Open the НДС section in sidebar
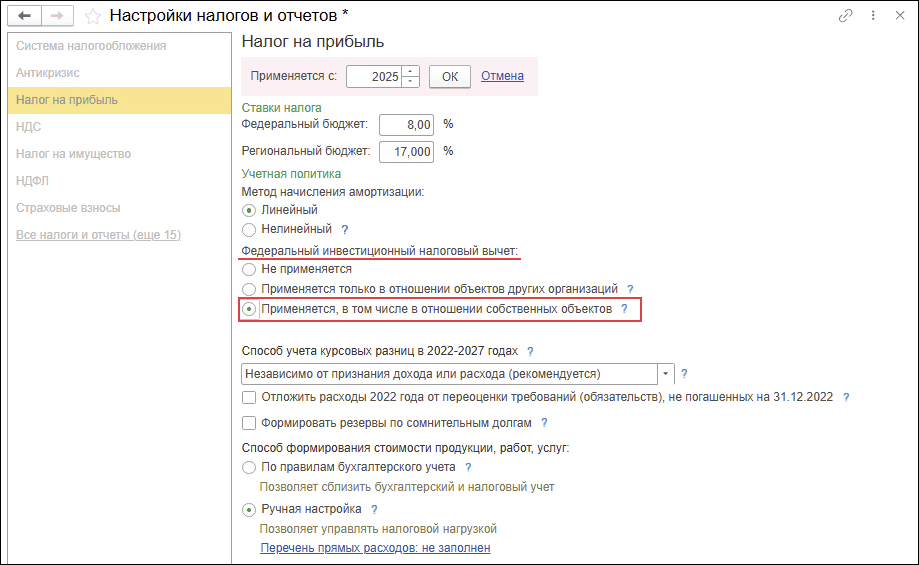 (29, 127)
